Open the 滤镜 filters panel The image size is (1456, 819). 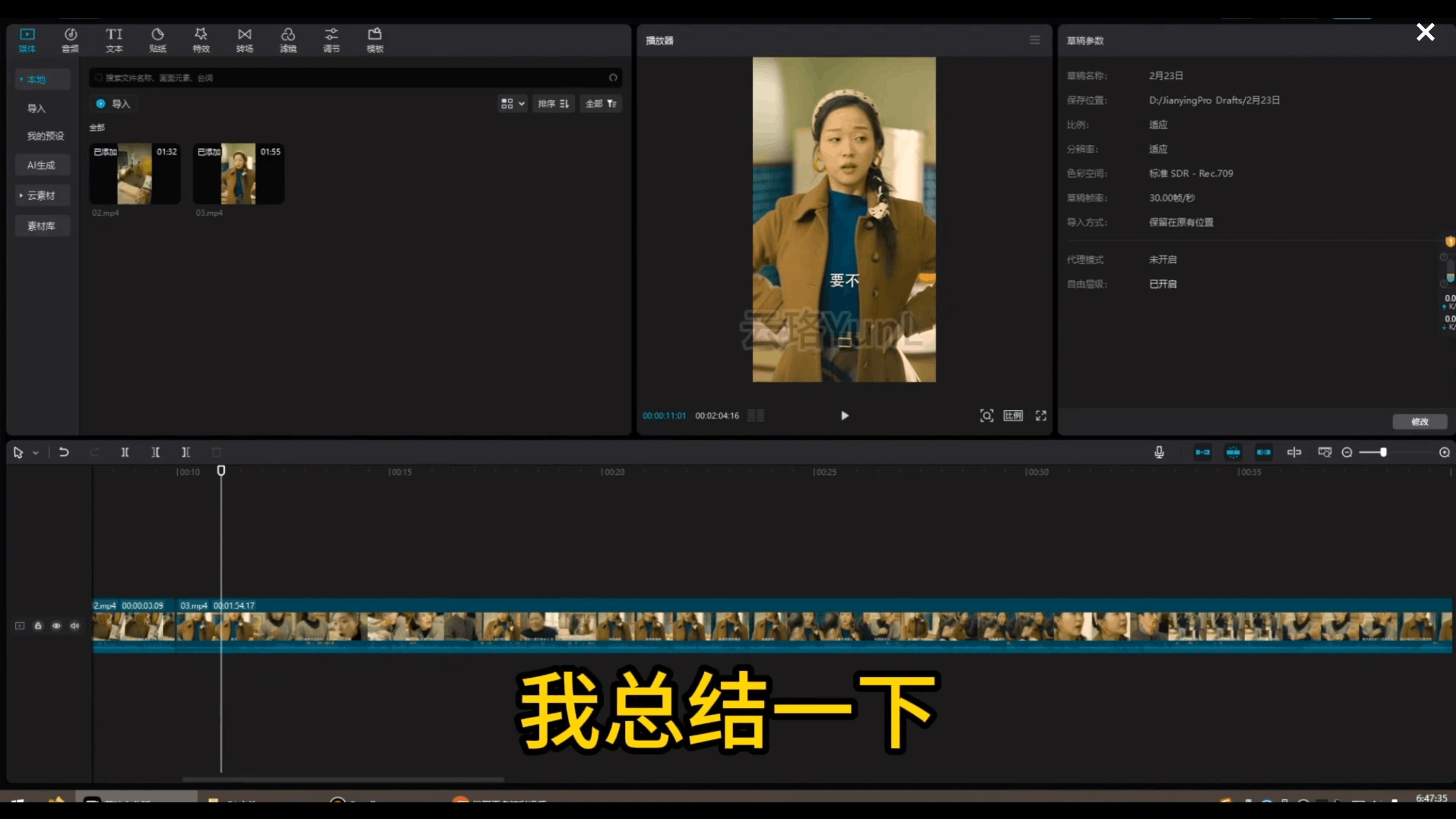click(x=288, y=40)
